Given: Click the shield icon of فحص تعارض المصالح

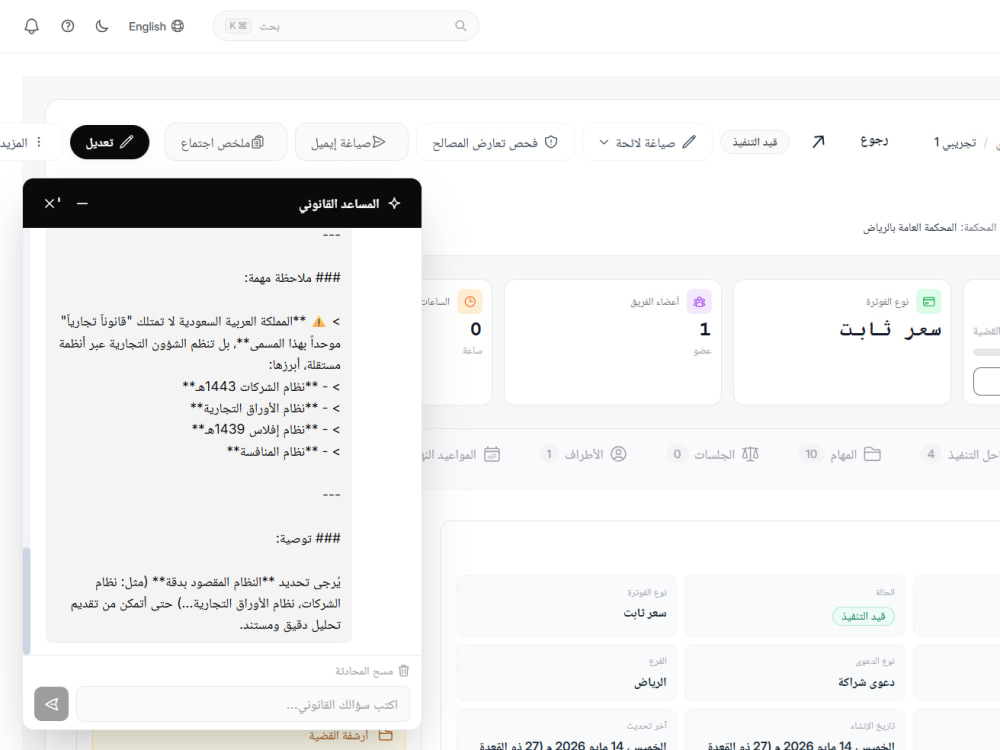Looking at the screenshot, I should (x=551, y=142).
